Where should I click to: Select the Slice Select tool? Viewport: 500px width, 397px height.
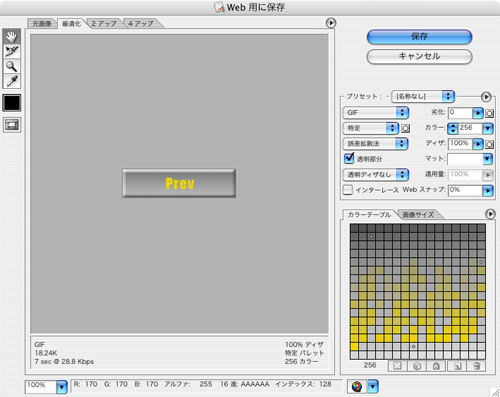click(x=12, y=51)
